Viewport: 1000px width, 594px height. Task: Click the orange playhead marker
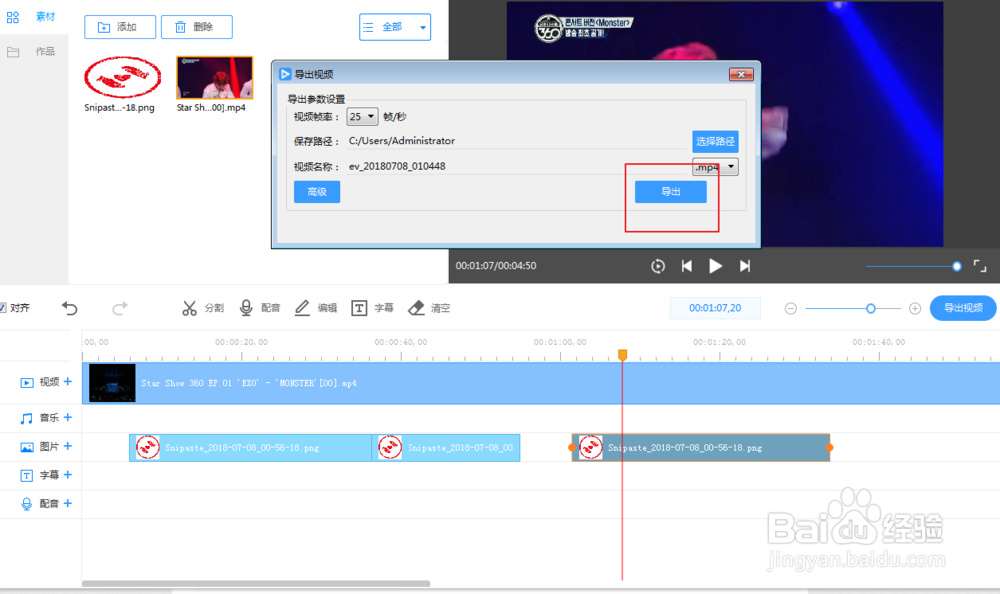point(622,355)
